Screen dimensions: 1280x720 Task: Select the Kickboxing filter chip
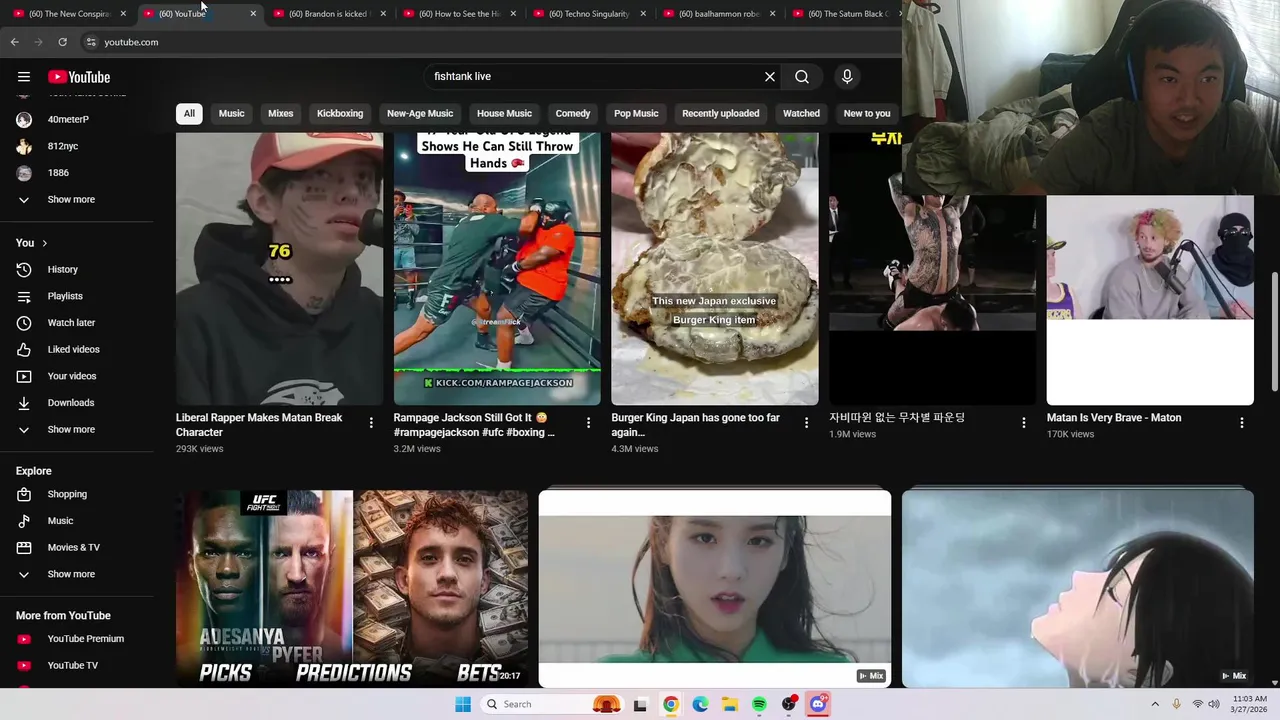(x=340, y=113)
